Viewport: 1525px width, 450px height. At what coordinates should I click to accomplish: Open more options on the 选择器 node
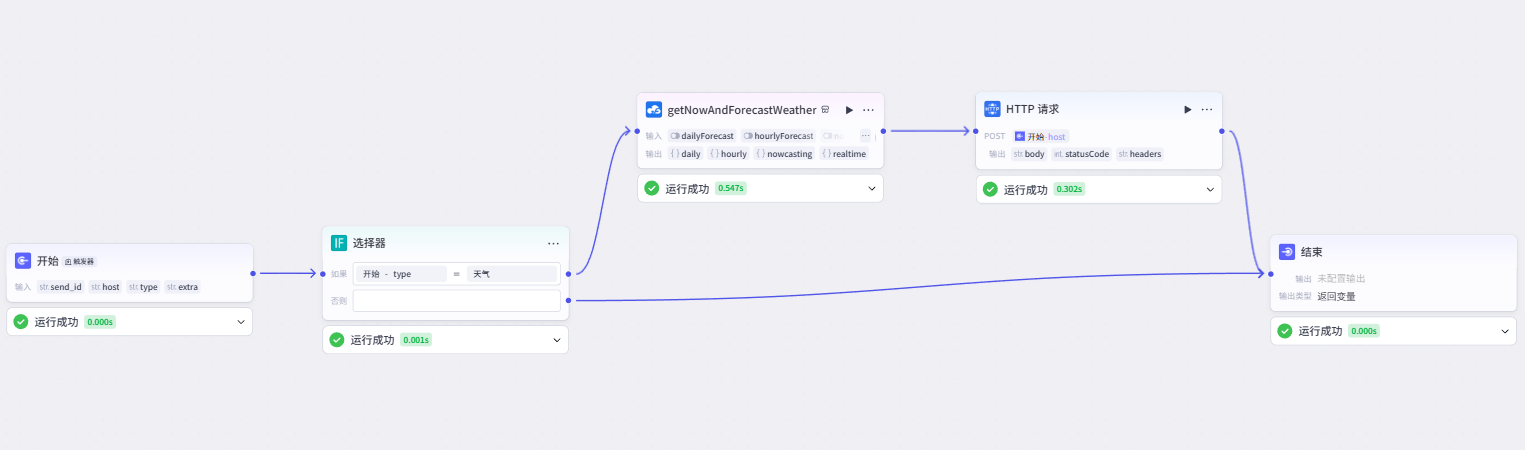point(553,243)
